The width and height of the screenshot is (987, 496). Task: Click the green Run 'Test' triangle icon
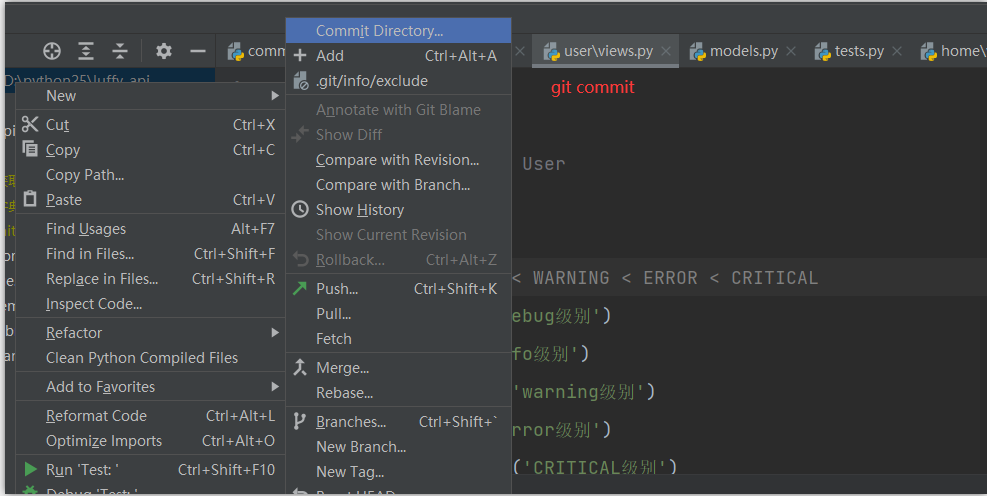31,470
